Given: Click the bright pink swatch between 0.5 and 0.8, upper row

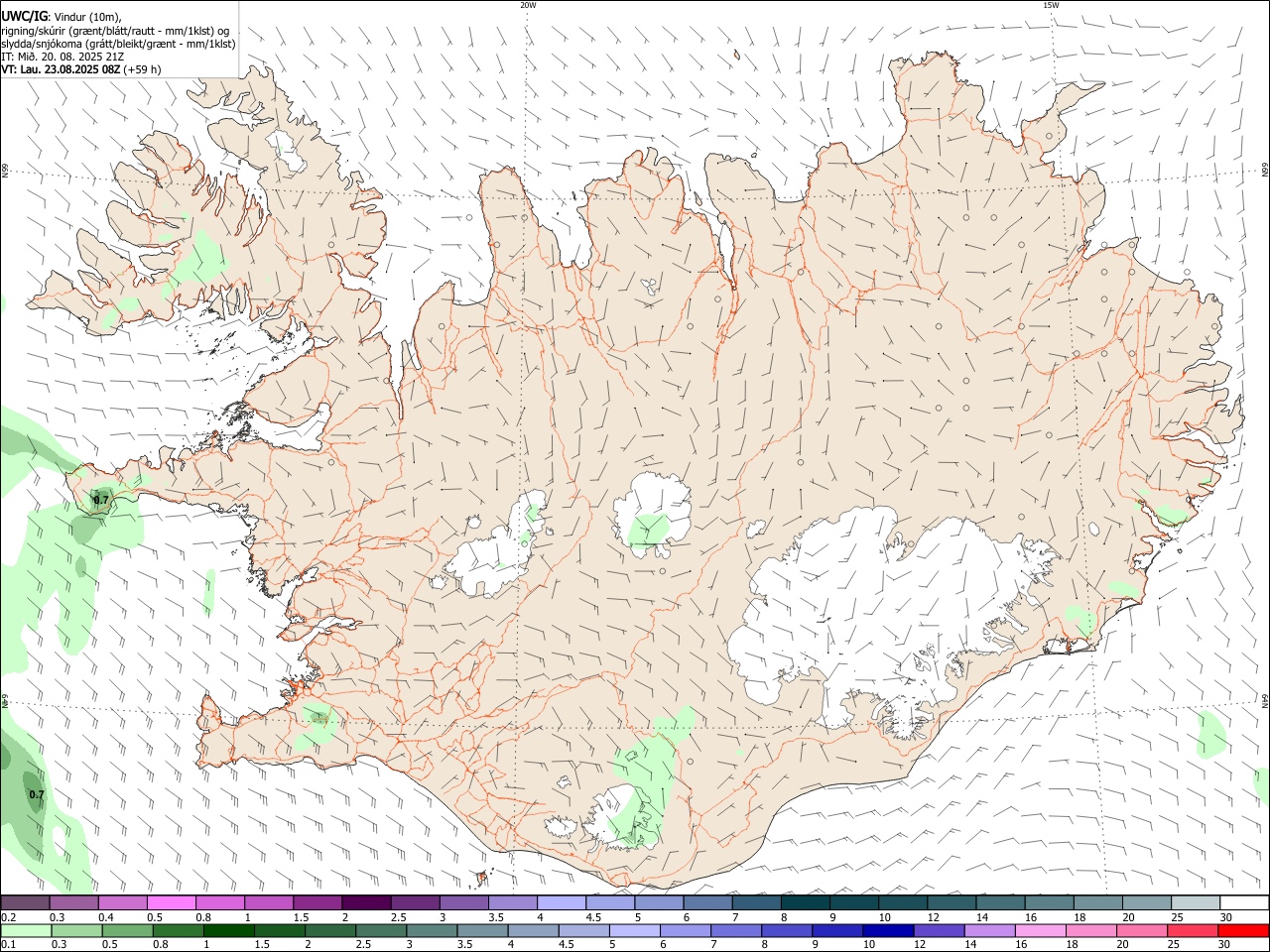Looking at the screenshot, I should pos(171,903).
